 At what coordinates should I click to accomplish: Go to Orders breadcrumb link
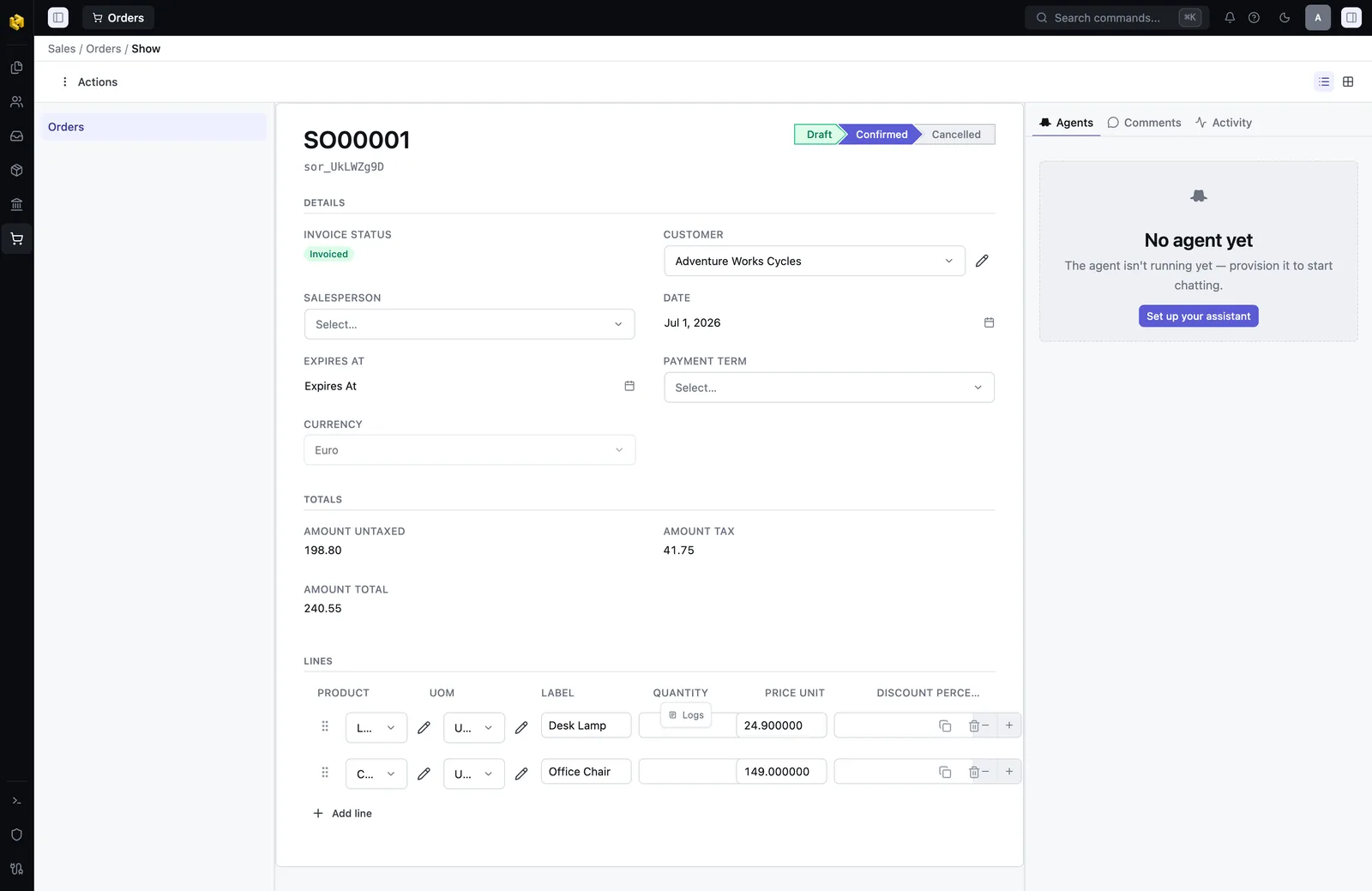[x=104, y=49]
